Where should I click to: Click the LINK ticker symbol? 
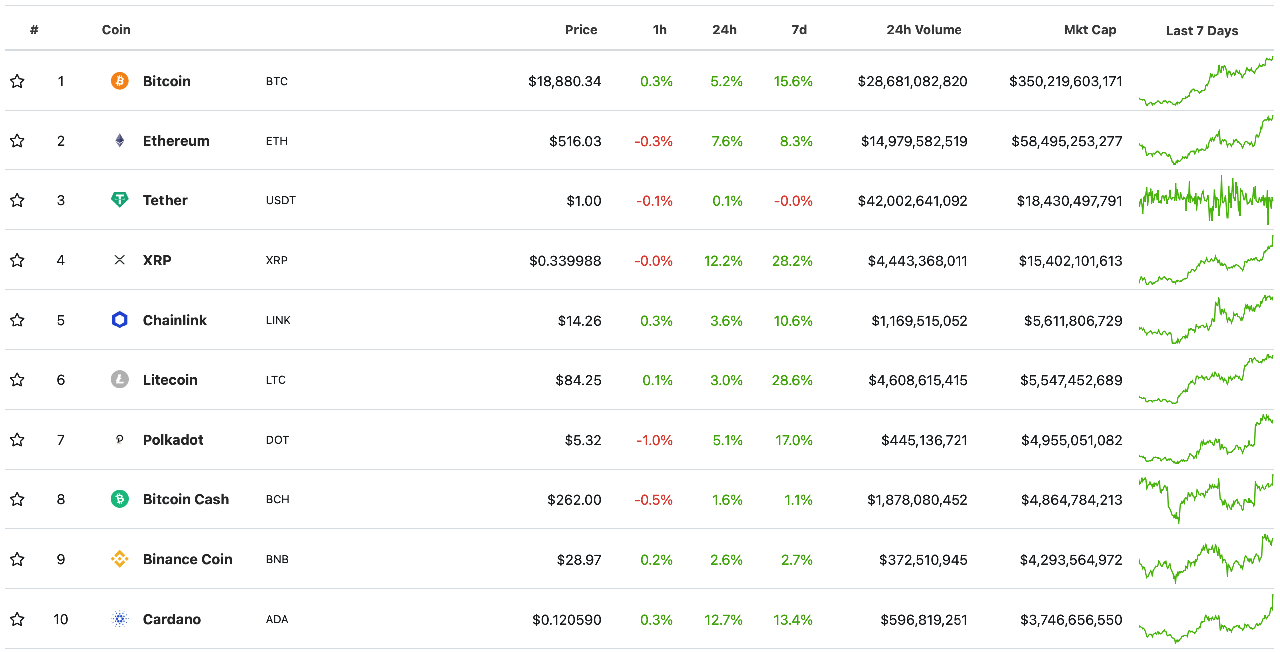coord(279,320)
